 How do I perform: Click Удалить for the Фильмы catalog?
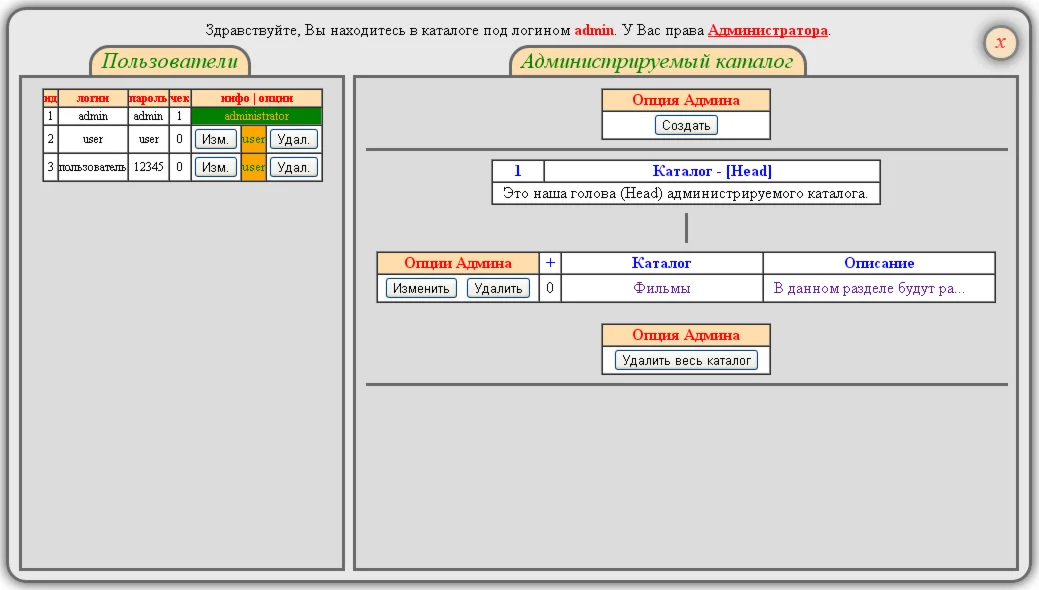tap(498, 288)
